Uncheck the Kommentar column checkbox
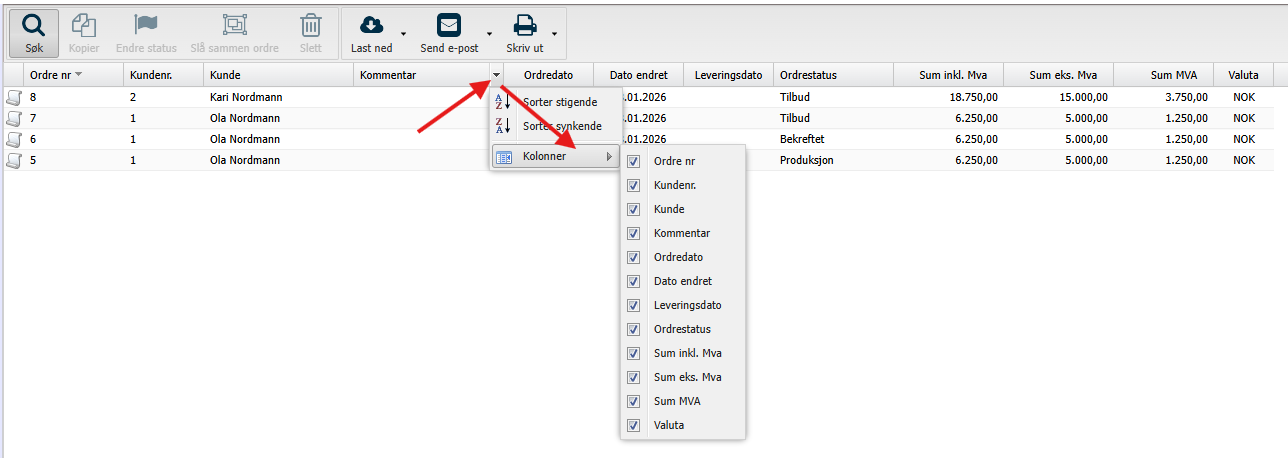This screenshot has height=458, width=1288. (x=633, y=233)
